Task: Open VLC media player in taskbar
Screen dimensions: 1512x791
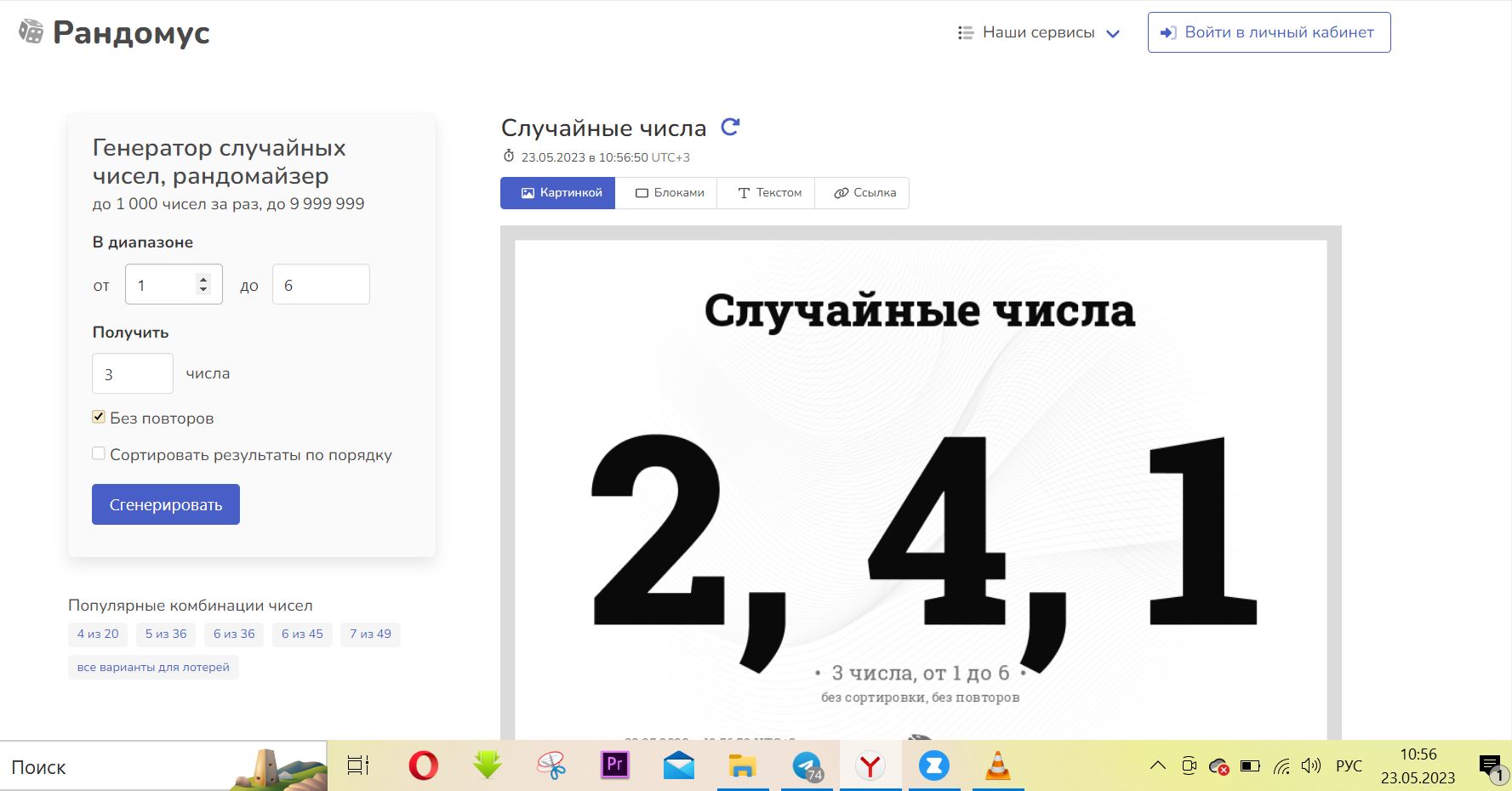Action: tap(997, 766)
